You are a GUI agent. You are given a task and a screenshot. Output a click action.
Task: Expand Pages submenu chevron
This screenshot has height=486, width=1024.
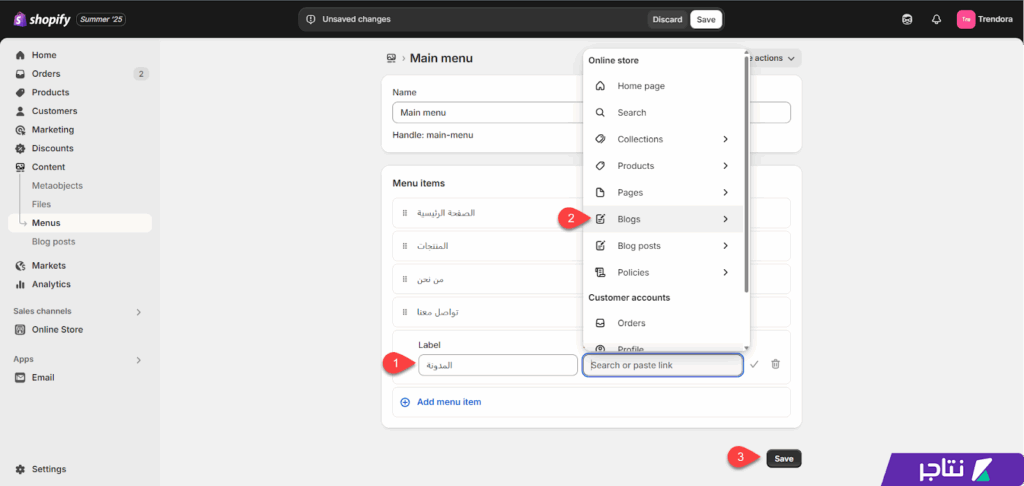click(x=726, y=193)
